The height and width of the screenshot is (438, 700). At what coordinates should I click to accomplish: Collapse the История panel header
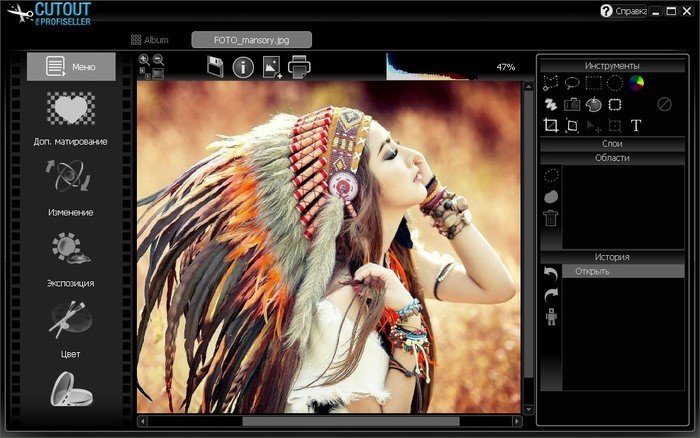[612, 257]
